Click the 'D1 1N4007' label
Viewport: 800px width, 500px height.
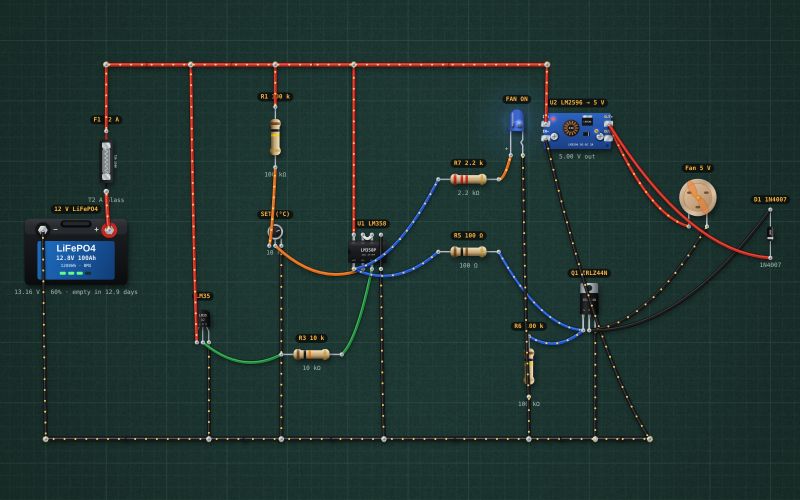[770, 199]
